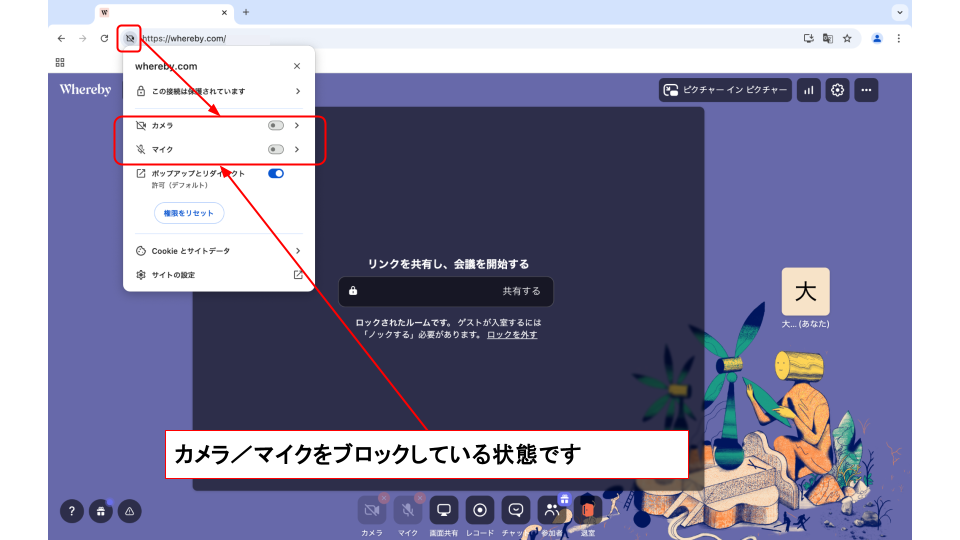Start screen sharing with 画面共有 button

(444, 510)
